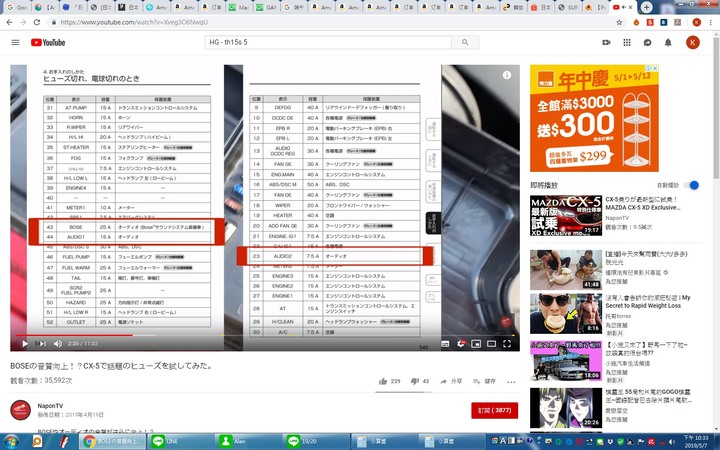Screen dimensions: 720x450
Task: Open the YouTube account avatar K
Action: click(693, 42)
